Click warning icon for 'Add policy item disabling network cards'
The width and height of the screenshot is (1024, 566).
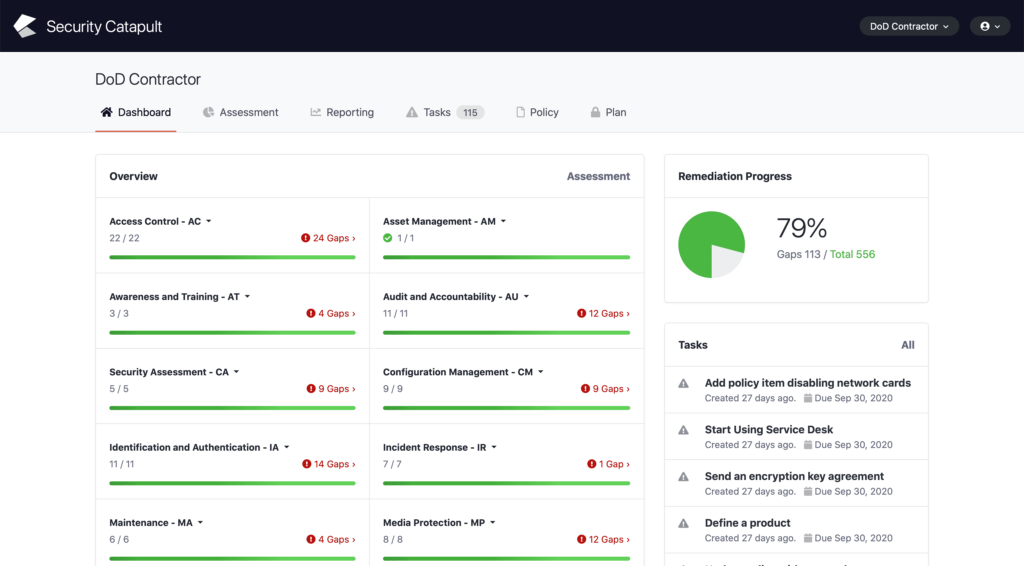pos(683,383)
